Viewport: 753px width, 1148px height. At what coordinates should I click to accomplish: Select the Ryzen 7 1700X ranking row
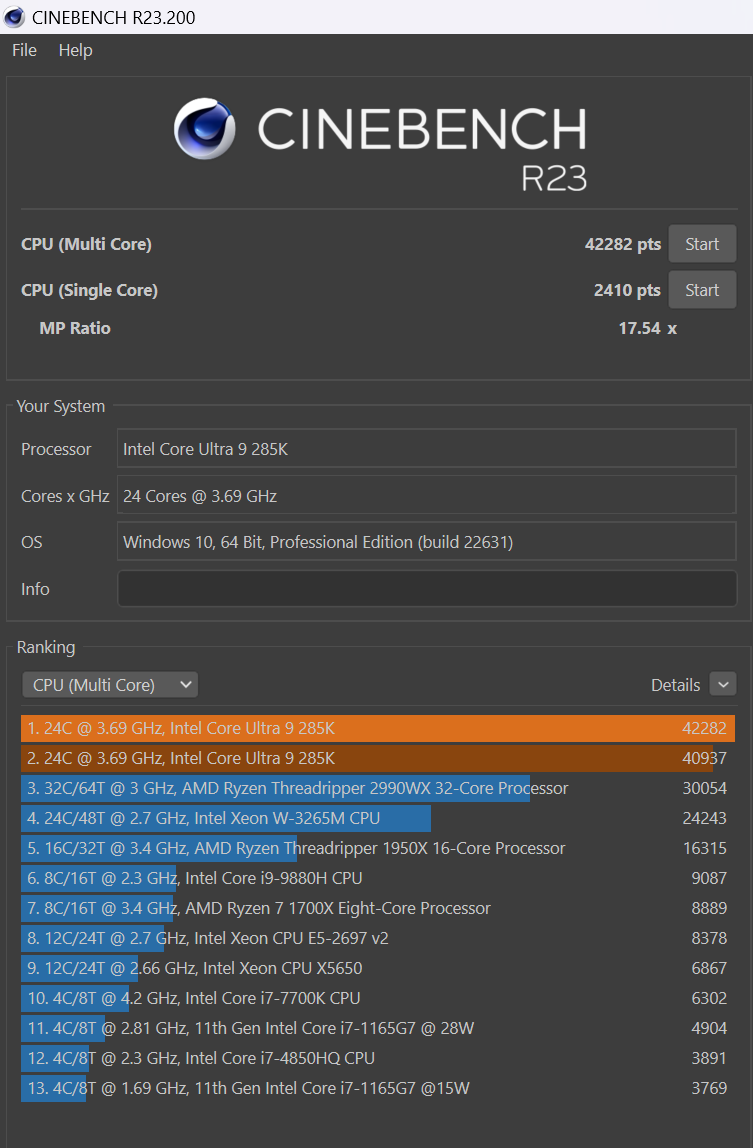(377, 908)
